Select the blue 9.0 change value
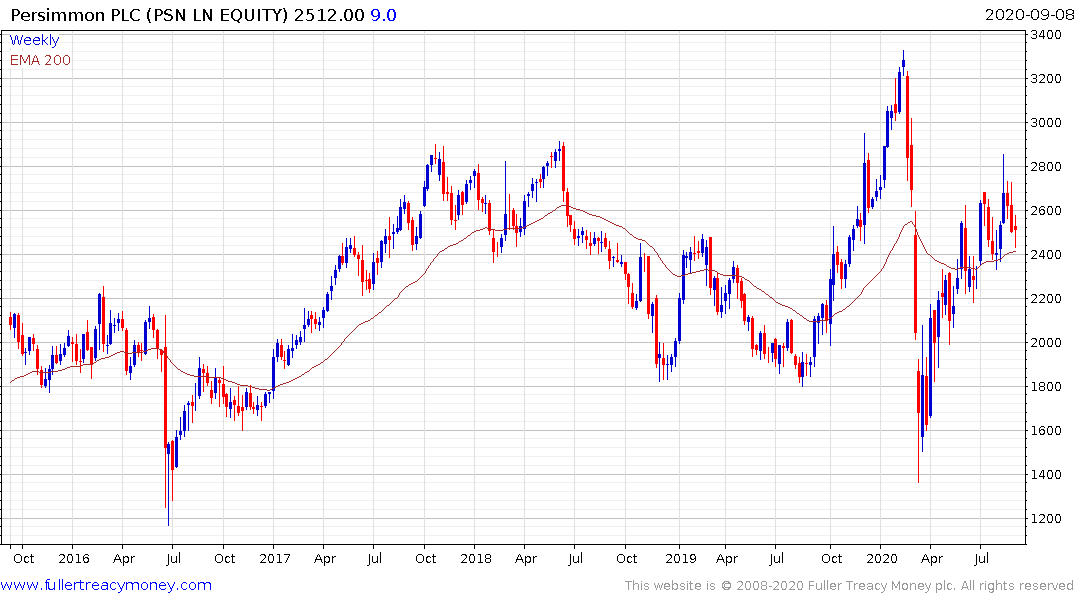1075x600 pixels. 383,15
